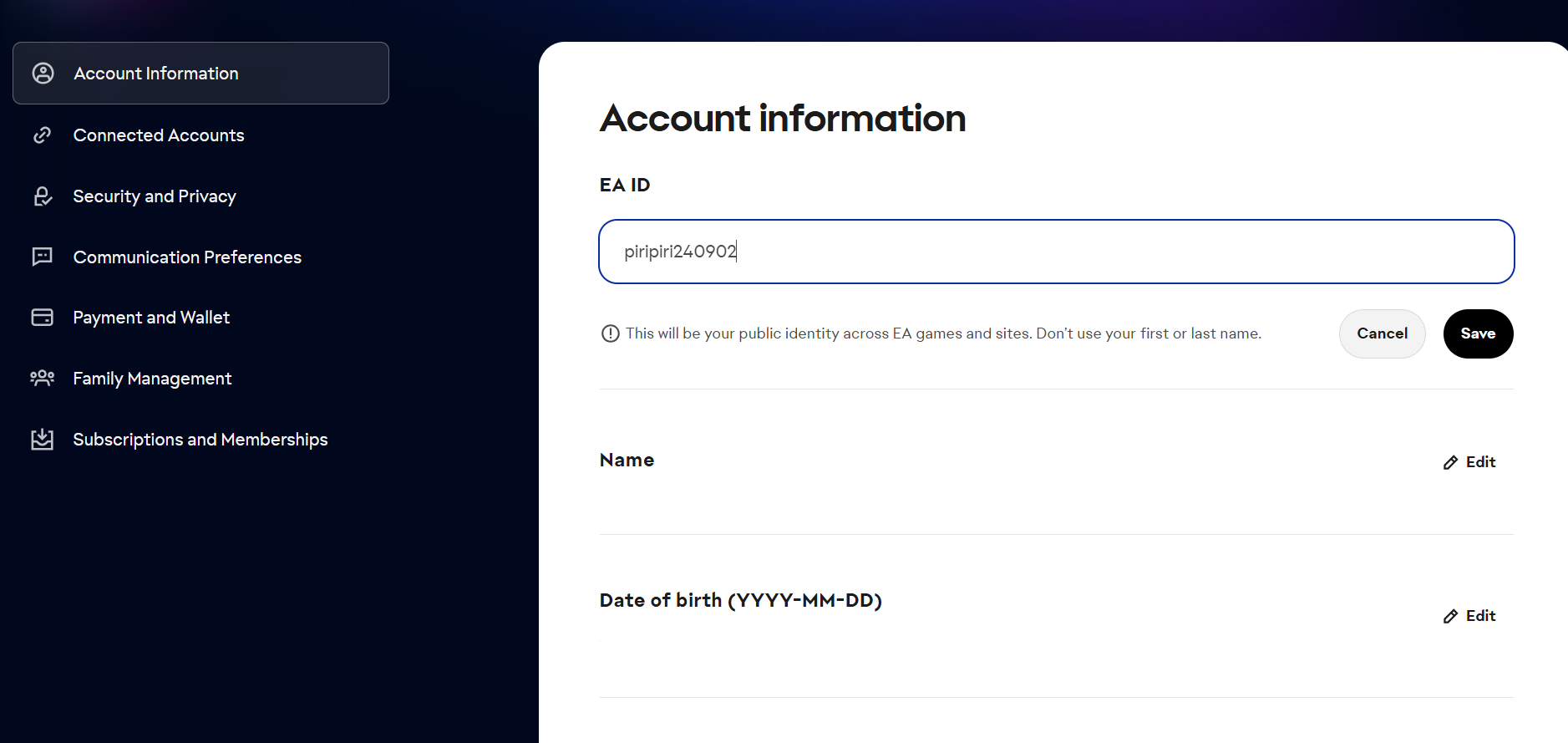The width and height of the screenshot is (1568, 743).
Task: Cancel the EA ID edit
Action: 1382,333
